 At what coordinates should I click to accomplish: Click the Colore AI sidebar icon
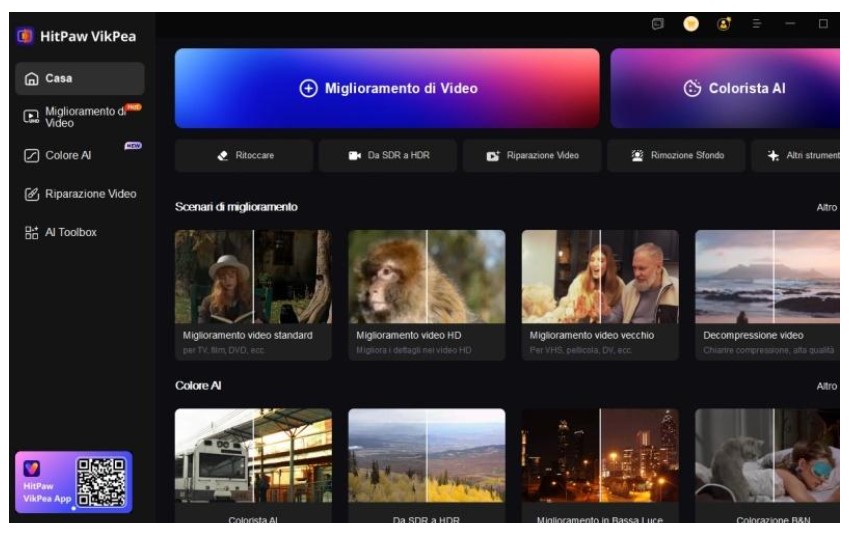click(x=31, y=156)
